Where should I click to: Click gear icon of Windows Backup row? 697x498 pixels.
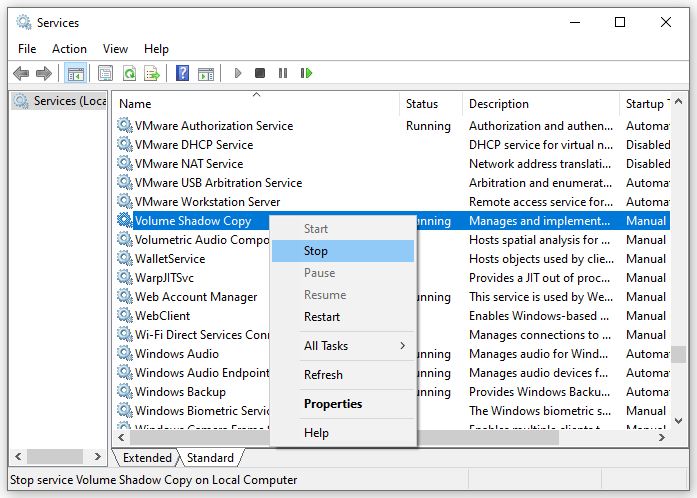coord(125,391)
